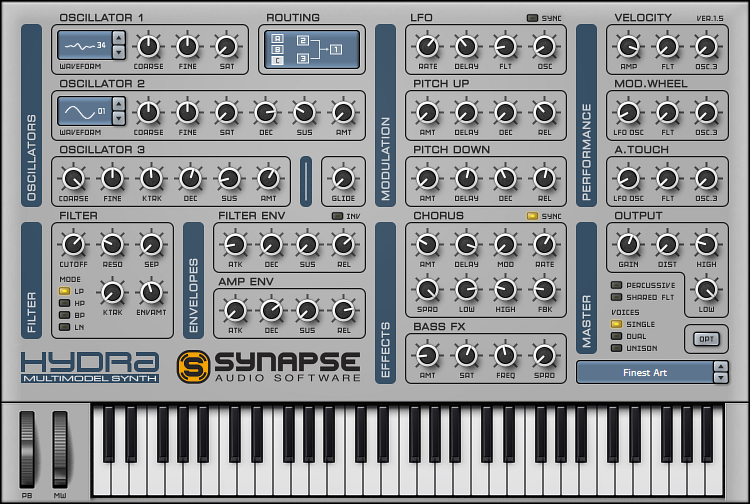Open the Finest Art preset menu
Image resolution: width=750 pixels, height=504 pixels.
pyautogui.click(x=643, y=372)
